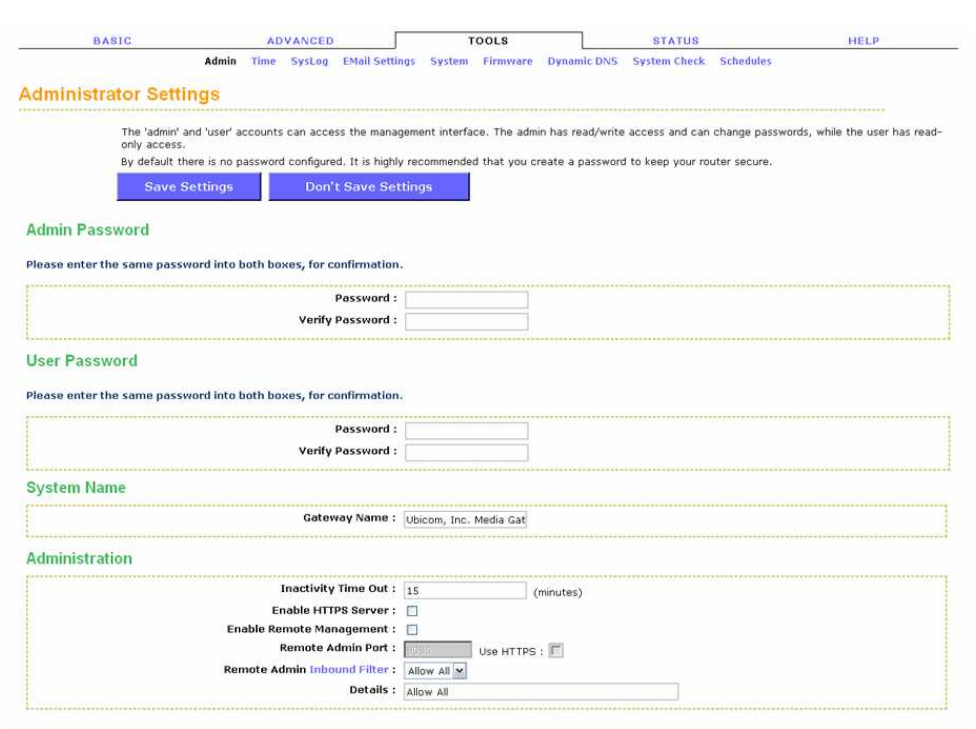Expand the Allow All filter dropdown
This screenshot has height=729, width=976.
pos(436,670)
